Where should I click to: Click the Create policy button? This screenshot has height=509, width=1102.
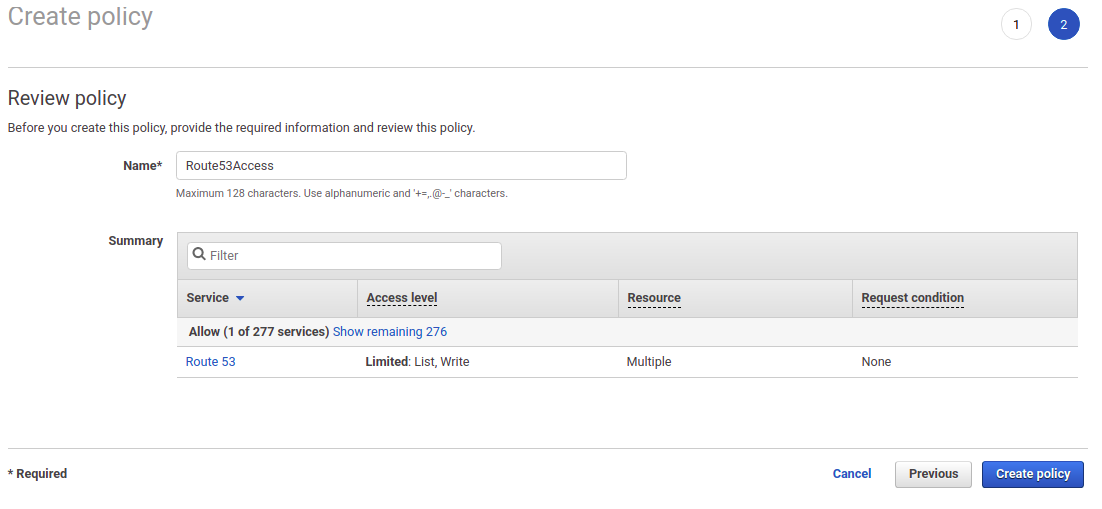coord(1032,474)
